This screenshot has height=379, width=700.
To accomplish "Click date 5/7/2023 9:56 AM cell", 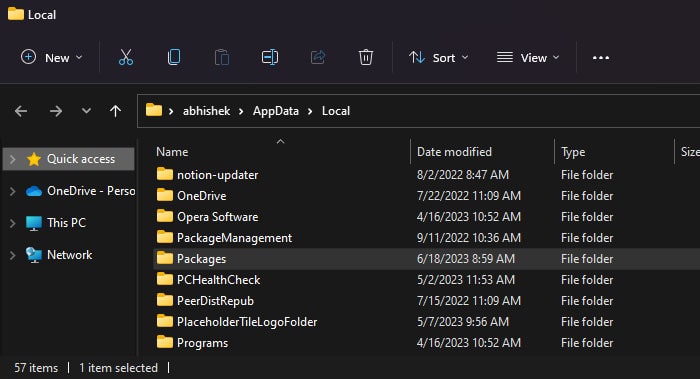I will click(462, 321).
